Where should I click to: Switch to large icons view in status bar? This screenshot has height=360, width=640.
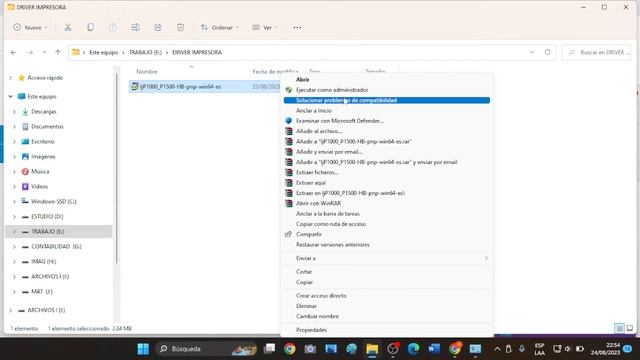pyautogui.click(x=630, y=328)
